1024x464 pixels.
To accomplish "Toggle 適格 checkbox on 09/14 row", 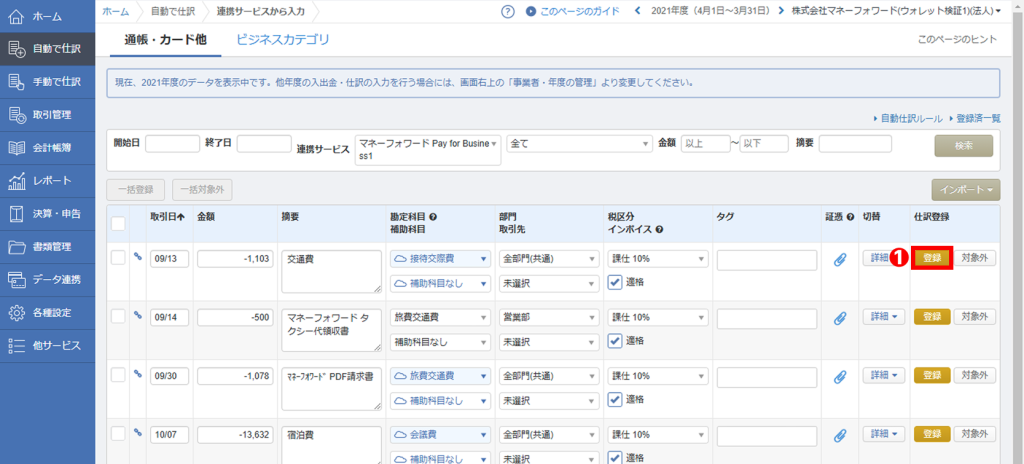I will tap(615, 340).
